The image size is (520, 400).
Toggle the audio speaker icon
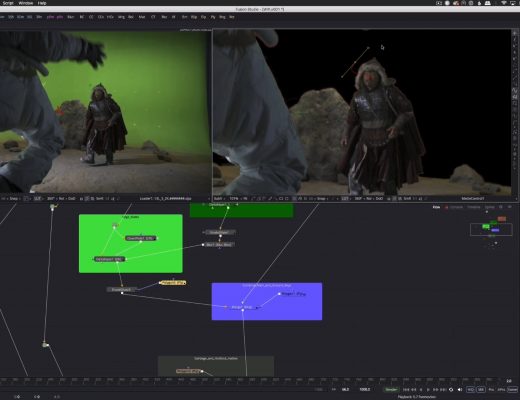coord(460,389)
